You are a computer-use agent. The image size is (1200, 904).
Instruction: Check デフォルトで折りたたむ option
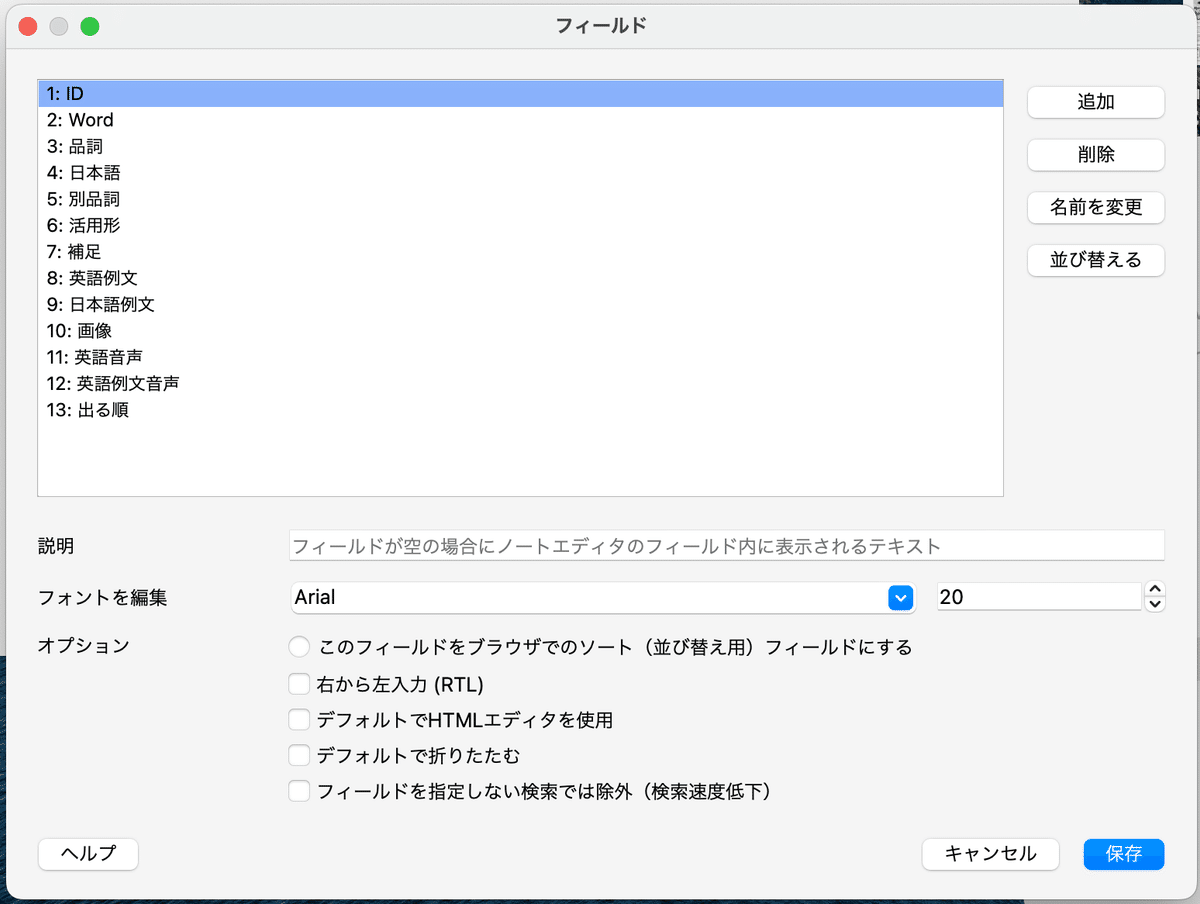tap(299, 755)
